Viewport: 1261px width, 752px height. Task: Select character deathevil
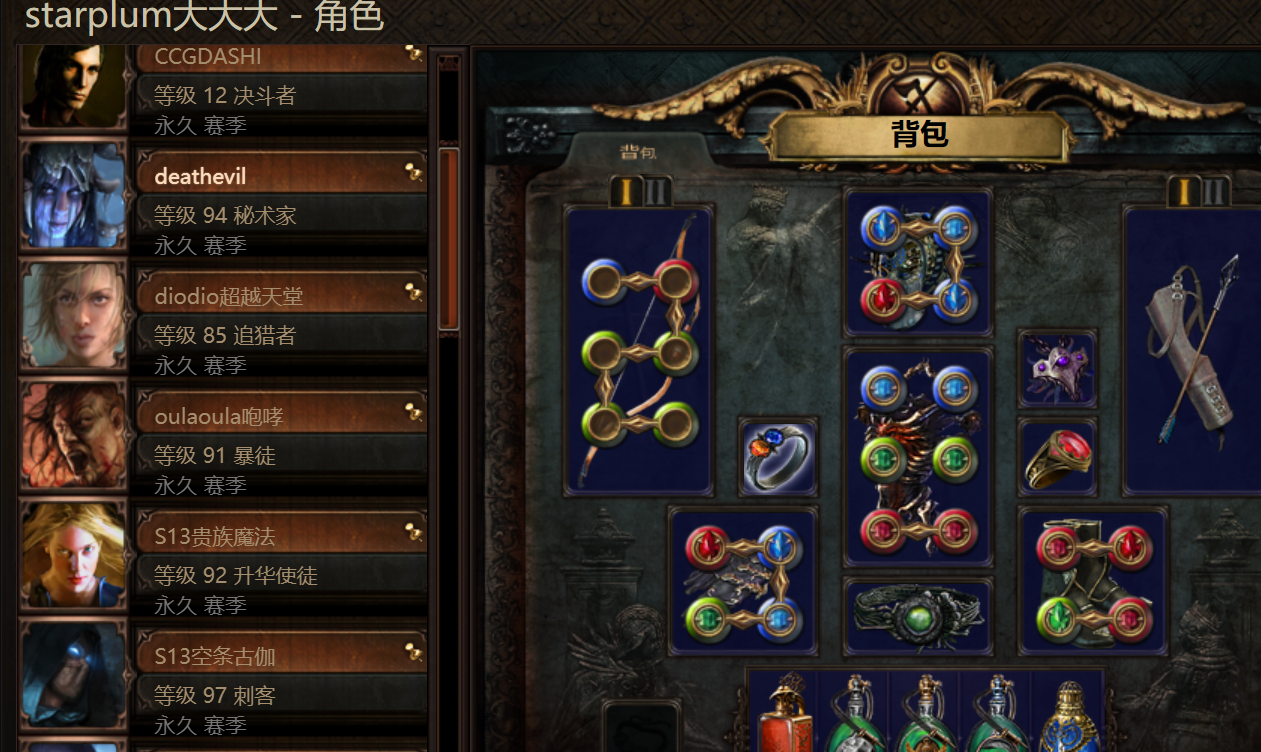pyautogui.click(x=225, y=195)
